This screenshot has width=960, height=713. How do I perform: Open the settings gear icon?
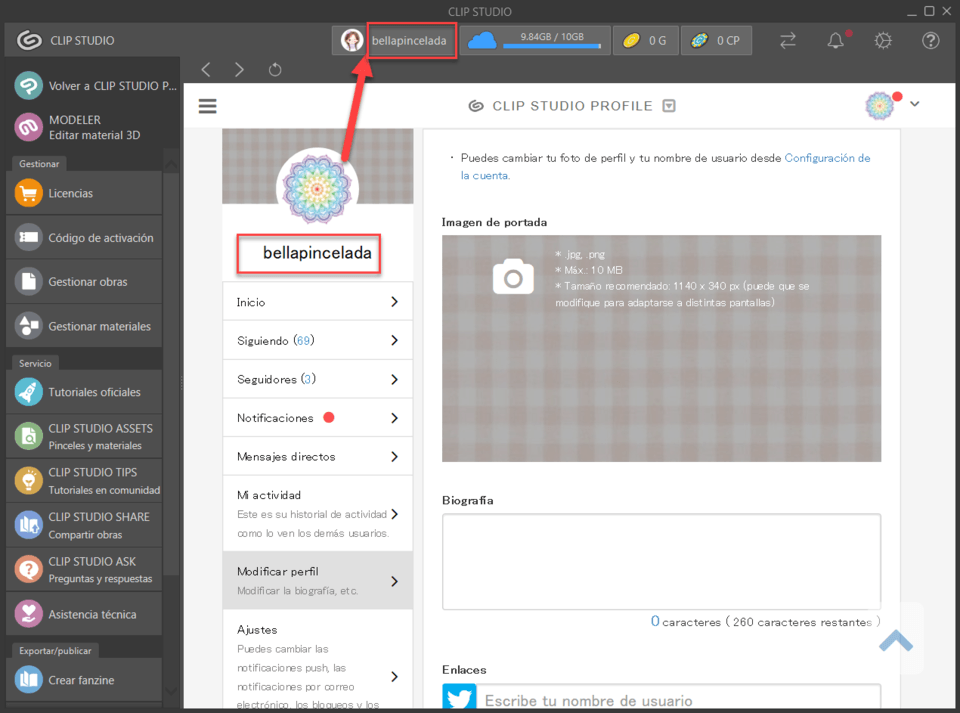(883, 41)
